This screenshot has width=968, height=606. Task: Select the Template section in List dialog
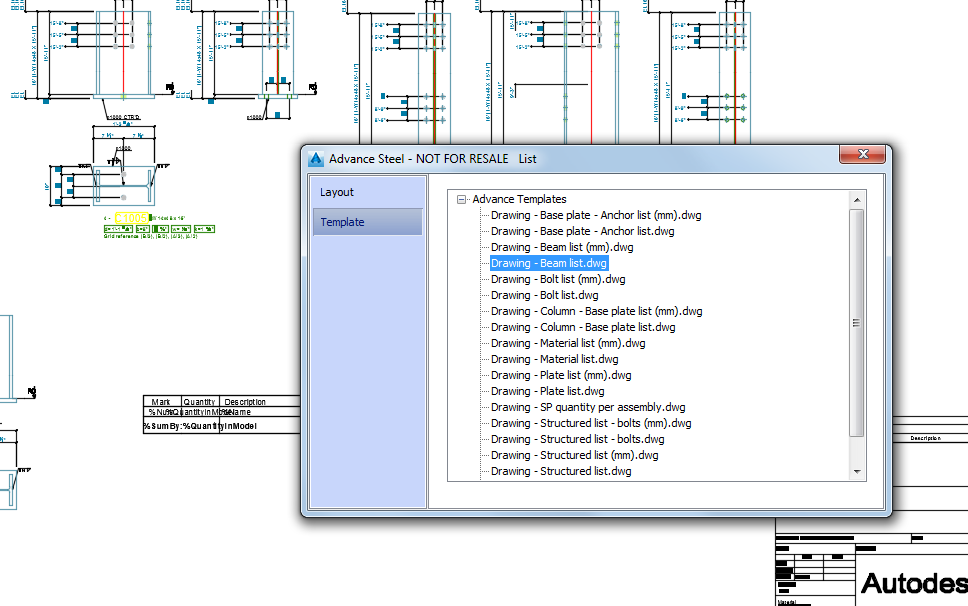tap(367, 222)
